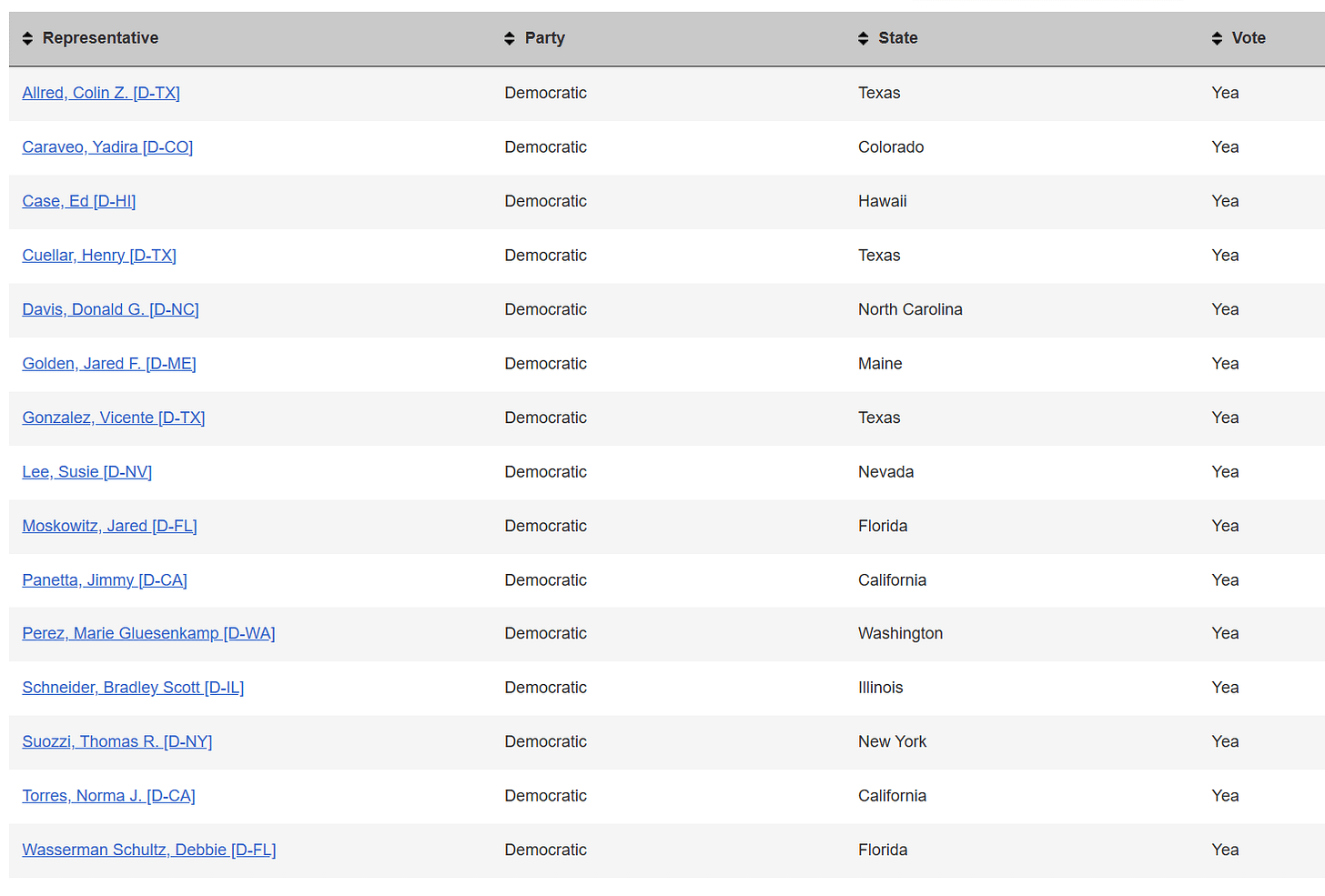
Task: Open Golden, Jared F. [D-ME] link
Action: (109, 364)
